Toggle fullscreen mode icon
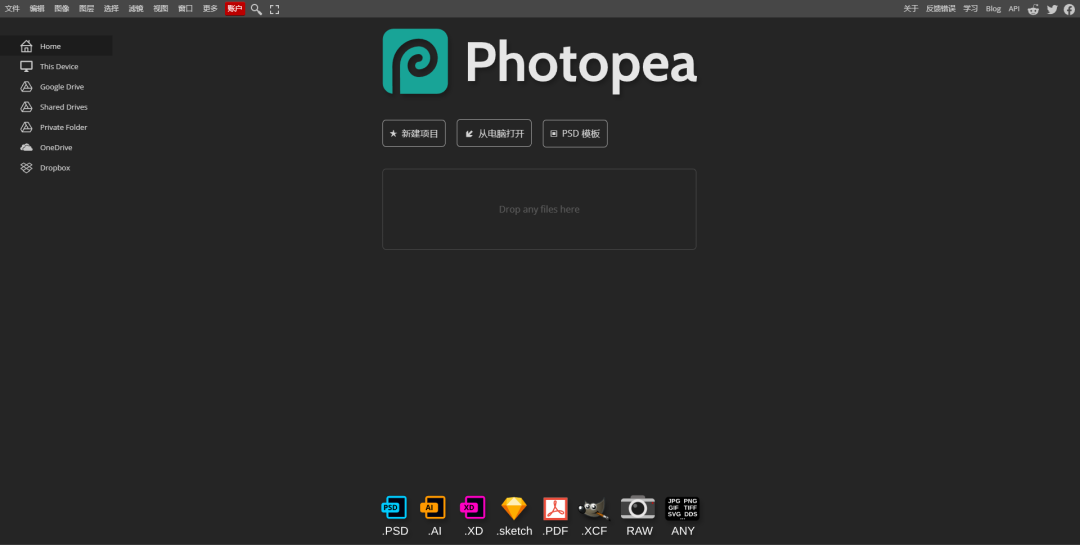Screen dimensions: 1080x545 (275, 9)
